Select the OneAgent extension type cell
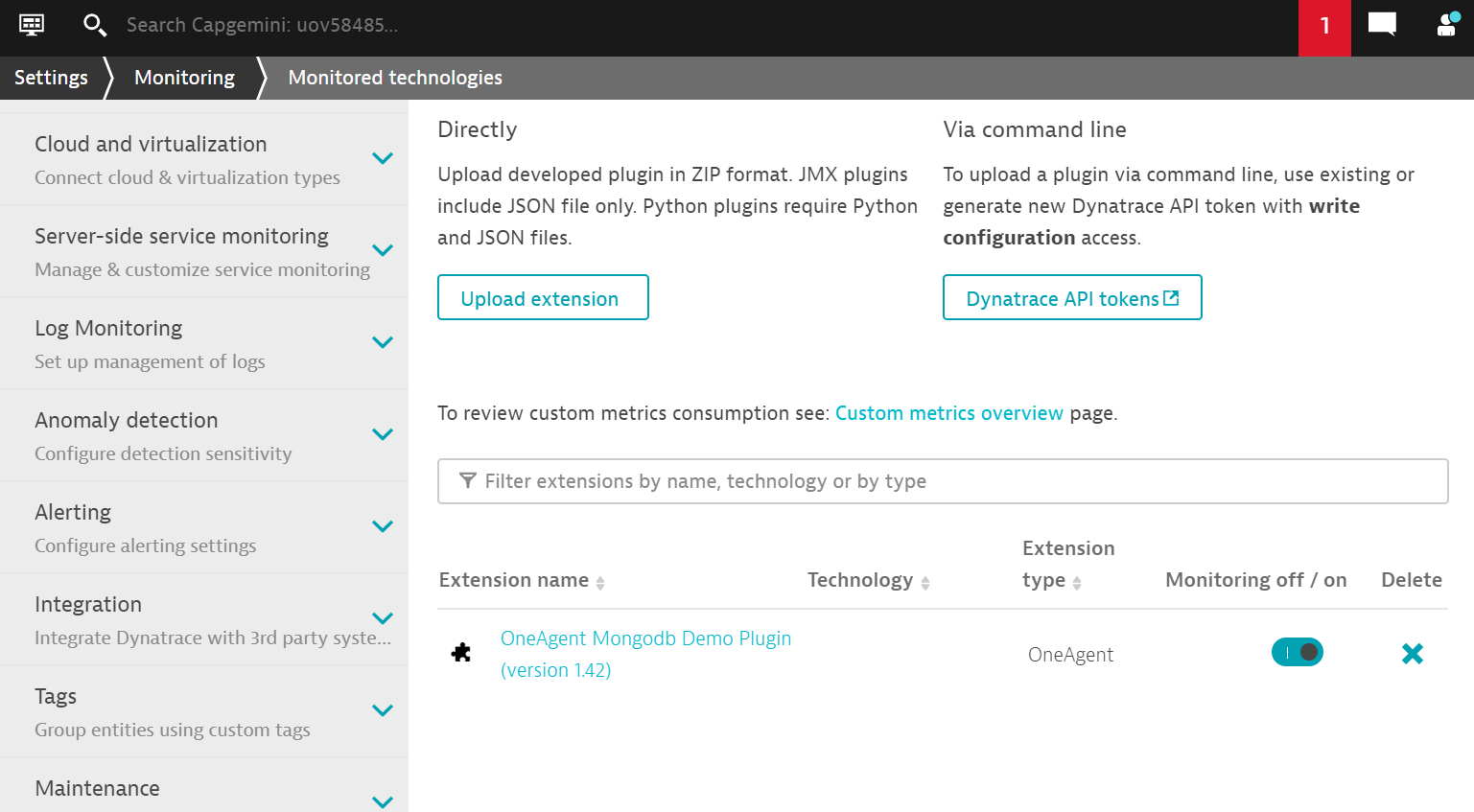 click(x=1070, y=655)
